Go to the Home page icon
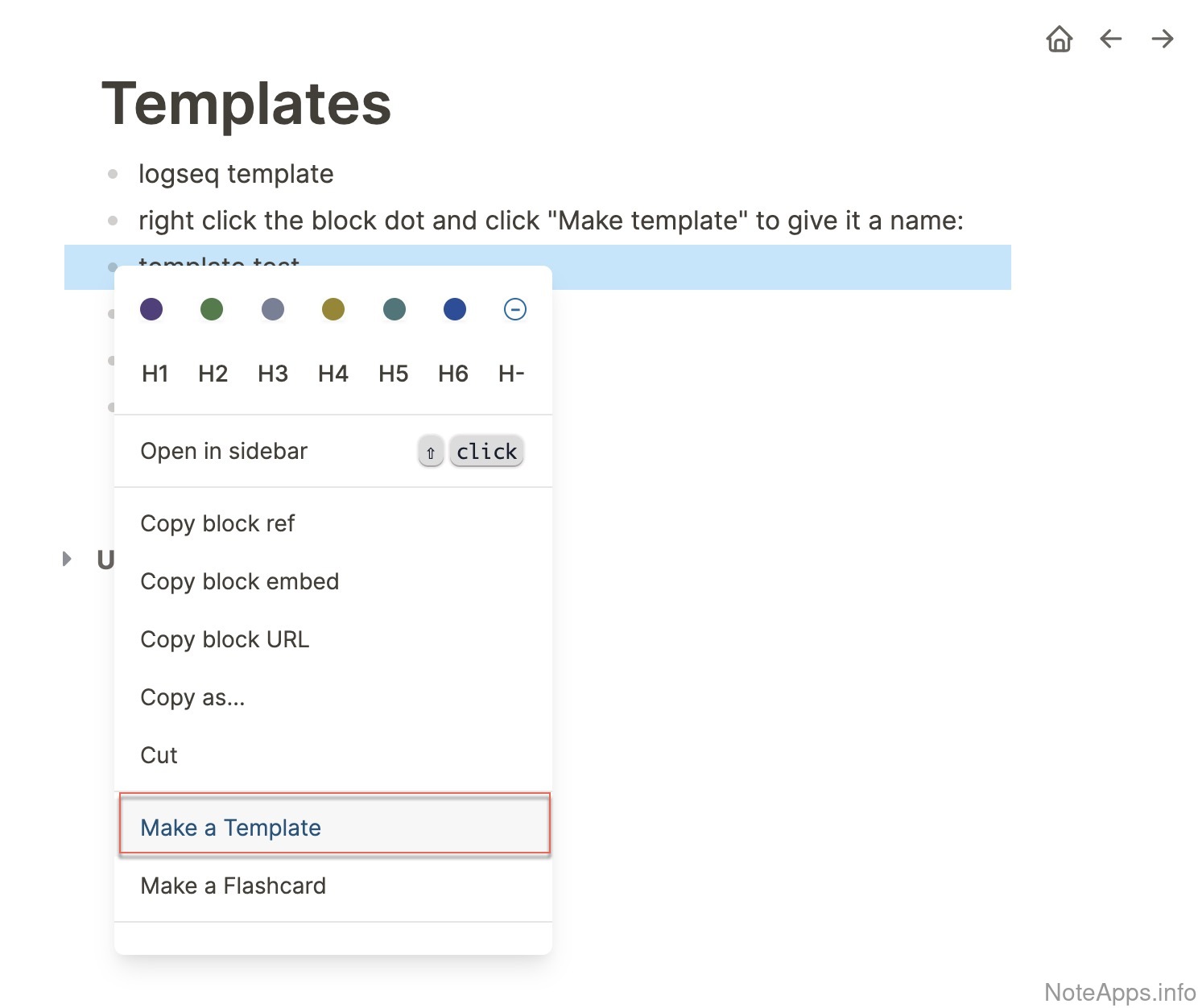This screenshot has width=1198, height=1008. click(x=1059, y=39)
